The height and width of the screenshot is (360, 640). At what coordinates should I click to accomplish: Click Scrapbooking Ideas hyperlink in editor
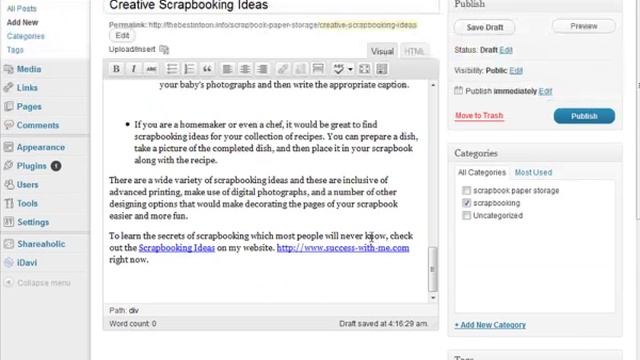click(176, 248)
